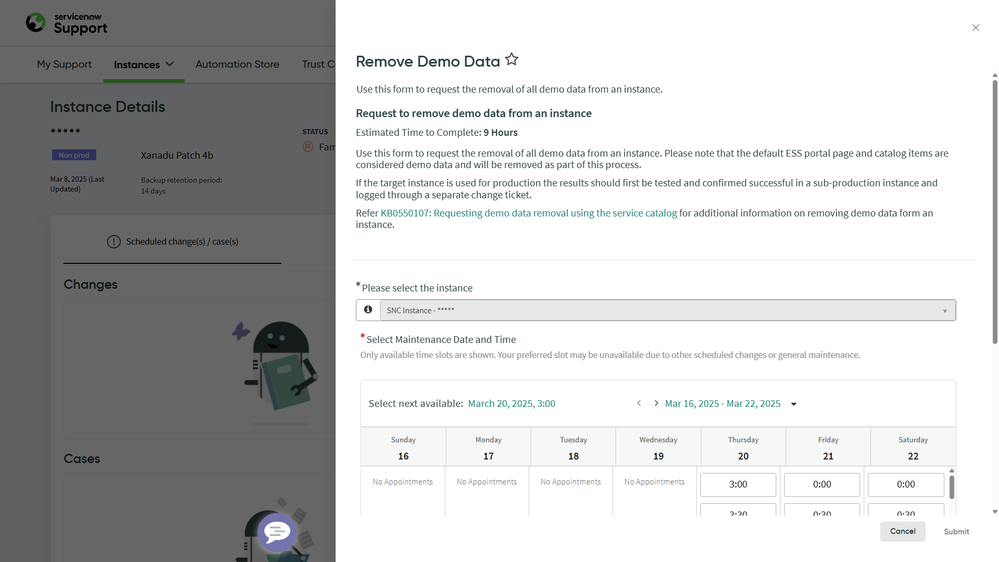This screenshot has width=999, height=562.
Task: Click Sunday No Appointments cell
Action: coord(403,482)
